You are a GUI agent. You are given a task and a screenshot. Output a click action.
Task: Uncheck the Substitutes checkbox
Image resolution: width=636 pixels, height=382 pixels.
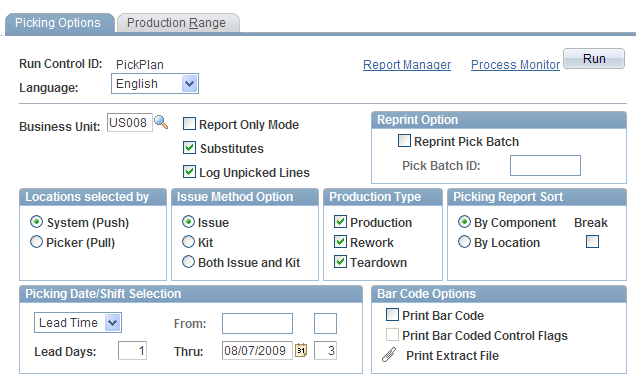[x=189, y=148]
